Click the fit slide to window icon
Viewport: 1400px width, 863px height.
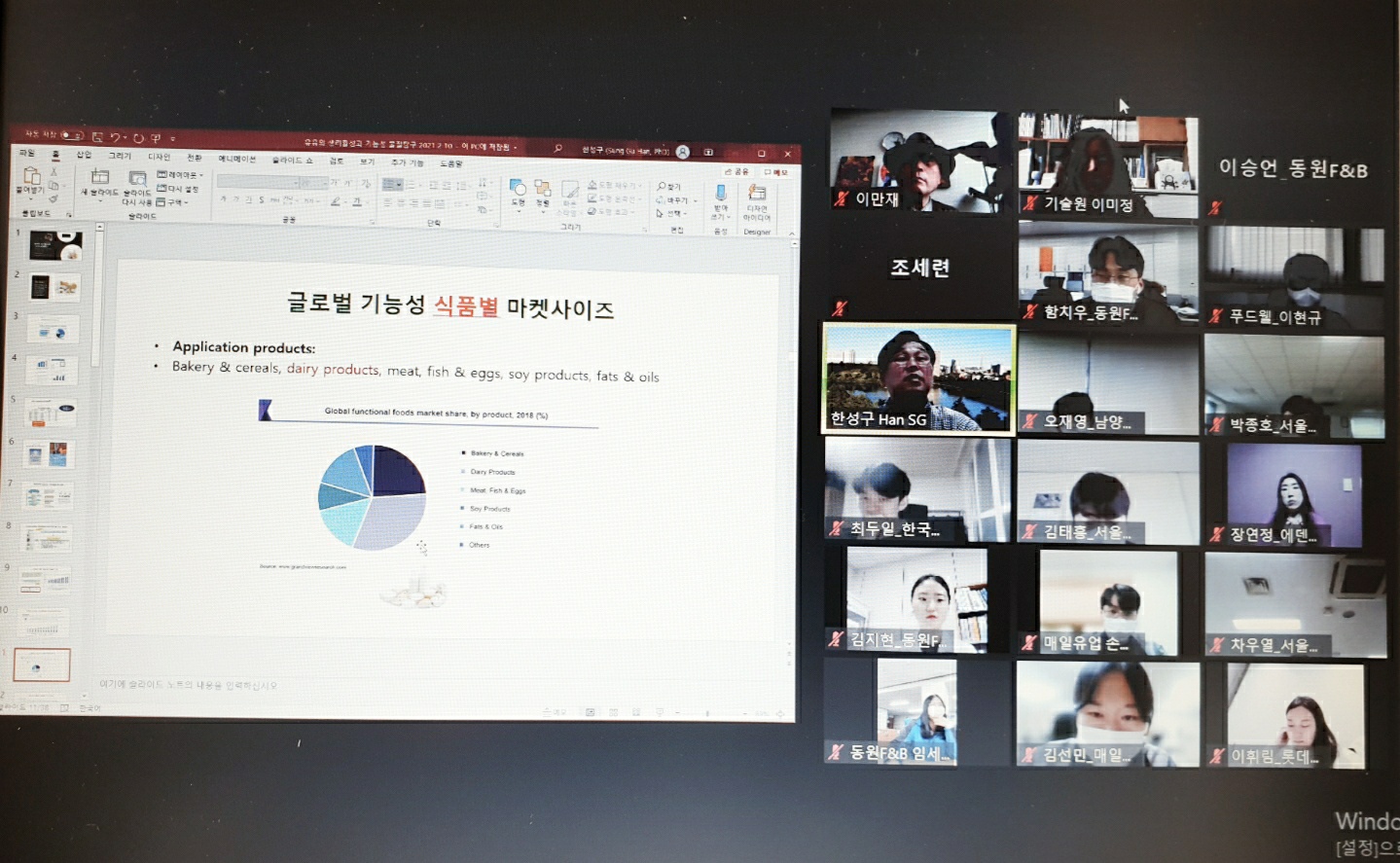[x=780, y=714]
